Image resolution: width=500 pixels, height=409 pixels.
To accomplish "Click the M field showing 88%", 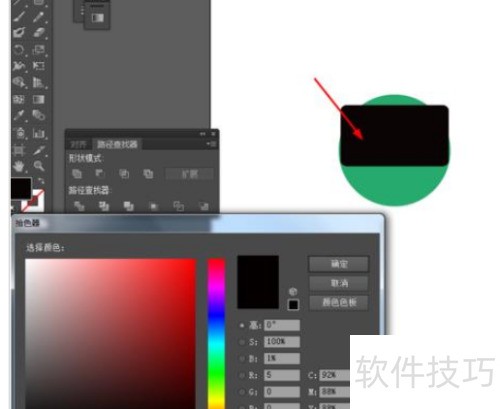I will click(x=335, y=392).
